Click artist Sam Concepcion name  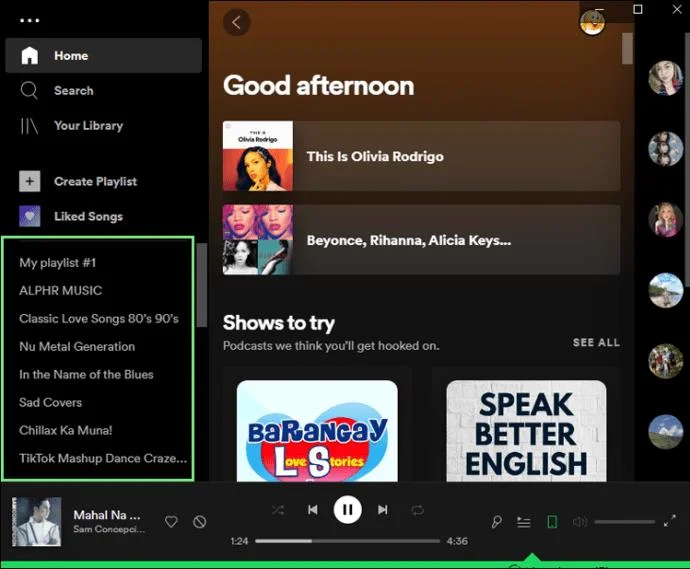109,529
